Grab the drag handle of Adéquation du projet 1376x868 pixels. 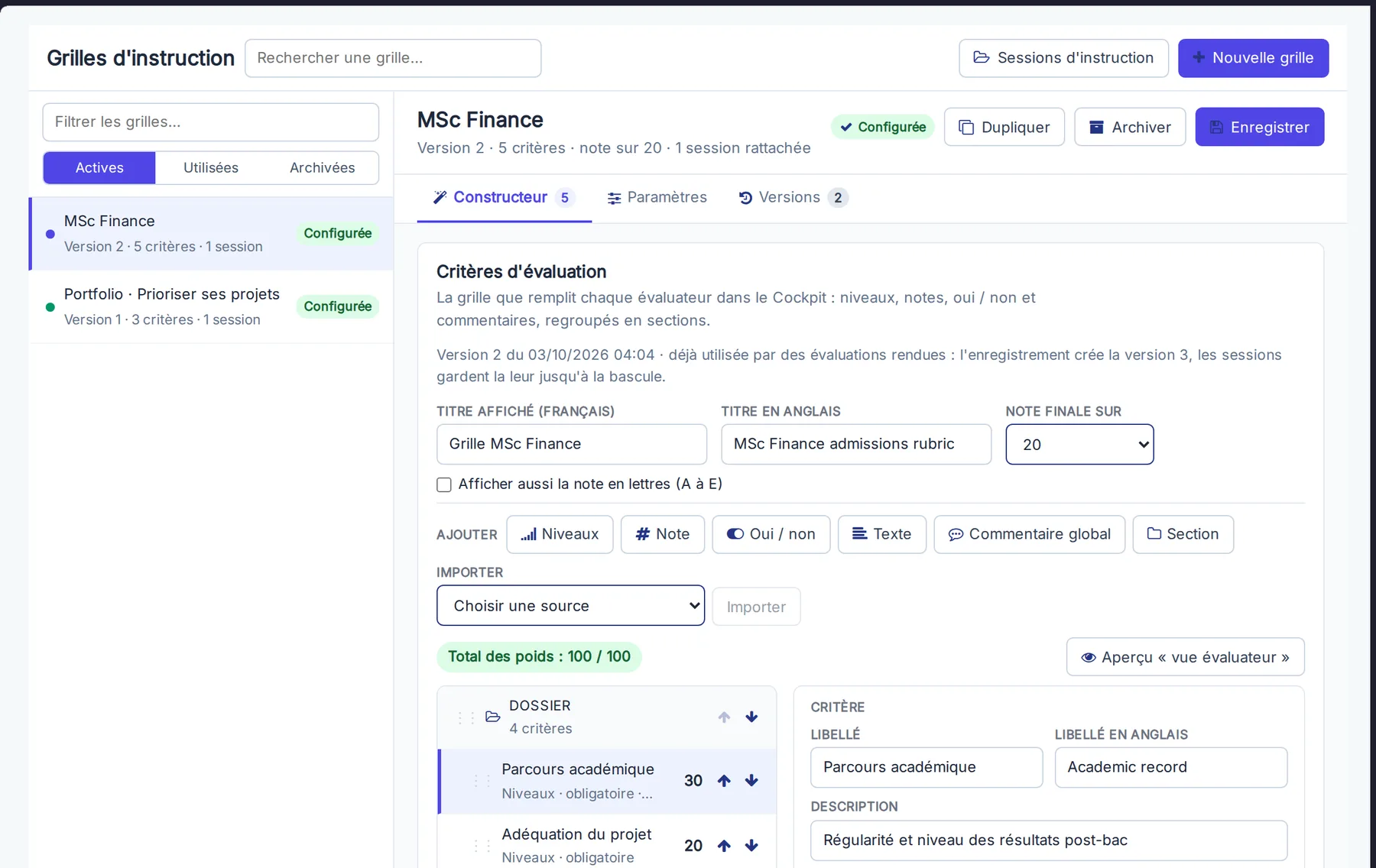click(x=482, y=846)
